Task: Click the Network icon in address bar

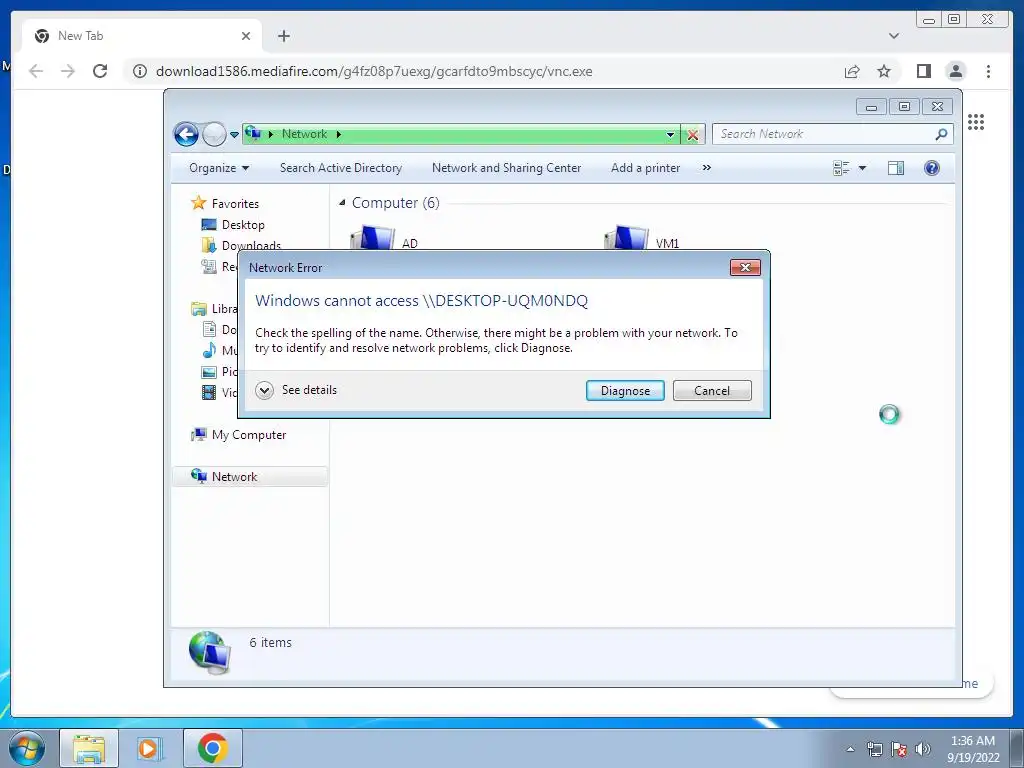Action: [x=253, y=133]
